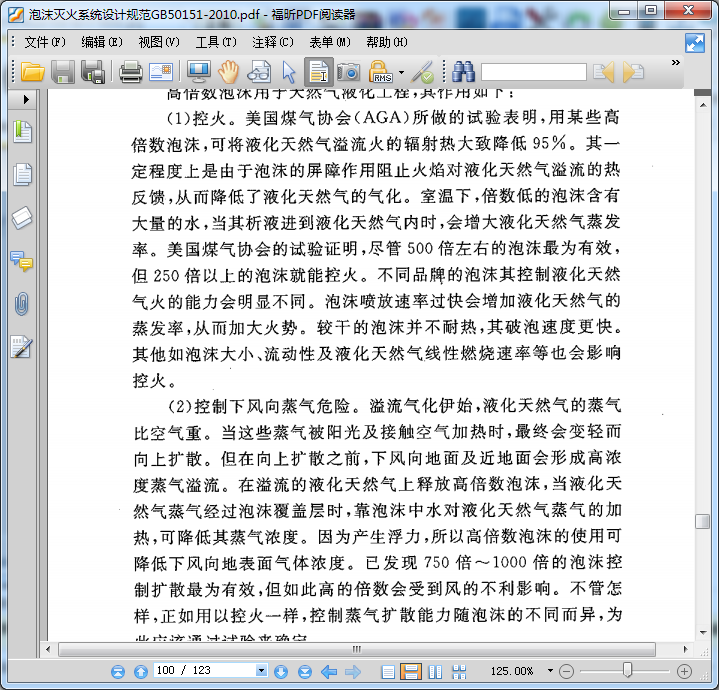Click the full-screen toggle arrows icon
The height and width of the screenshot is (690, 719).
[x=695, y=43]
